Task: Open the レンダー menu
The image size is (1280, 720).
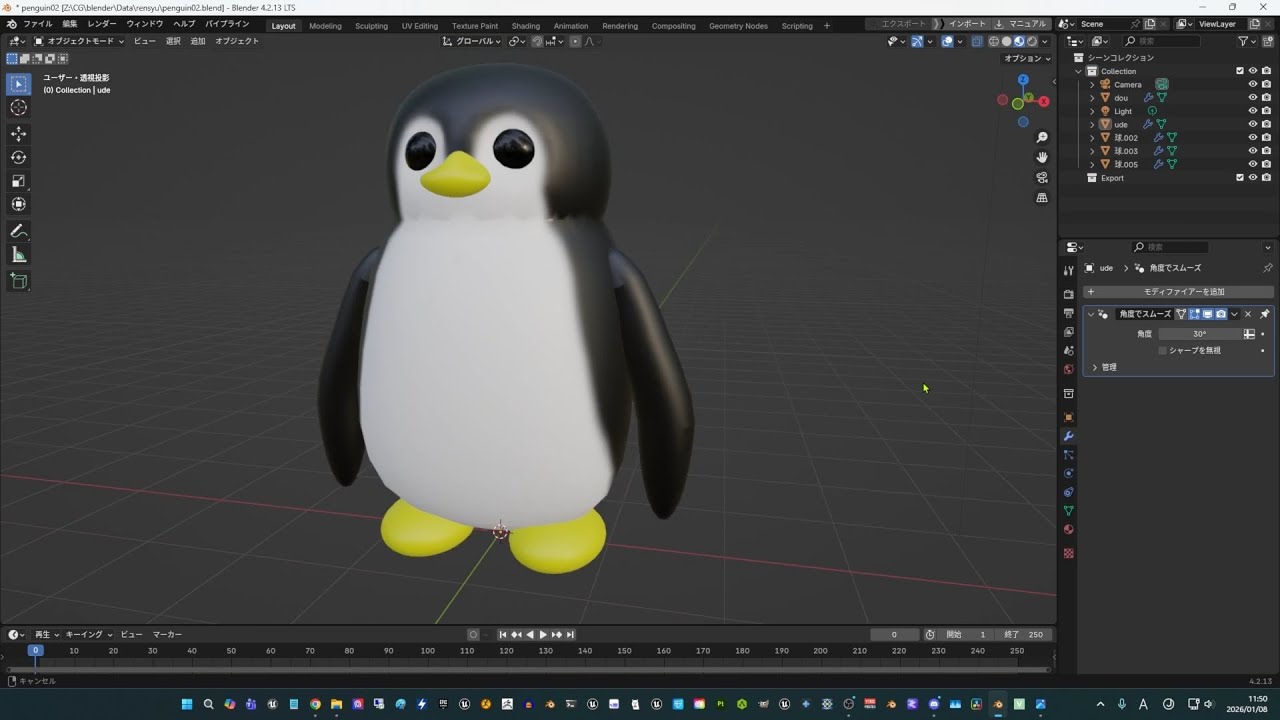Action: pyautogui.click(x=102, y=24)
